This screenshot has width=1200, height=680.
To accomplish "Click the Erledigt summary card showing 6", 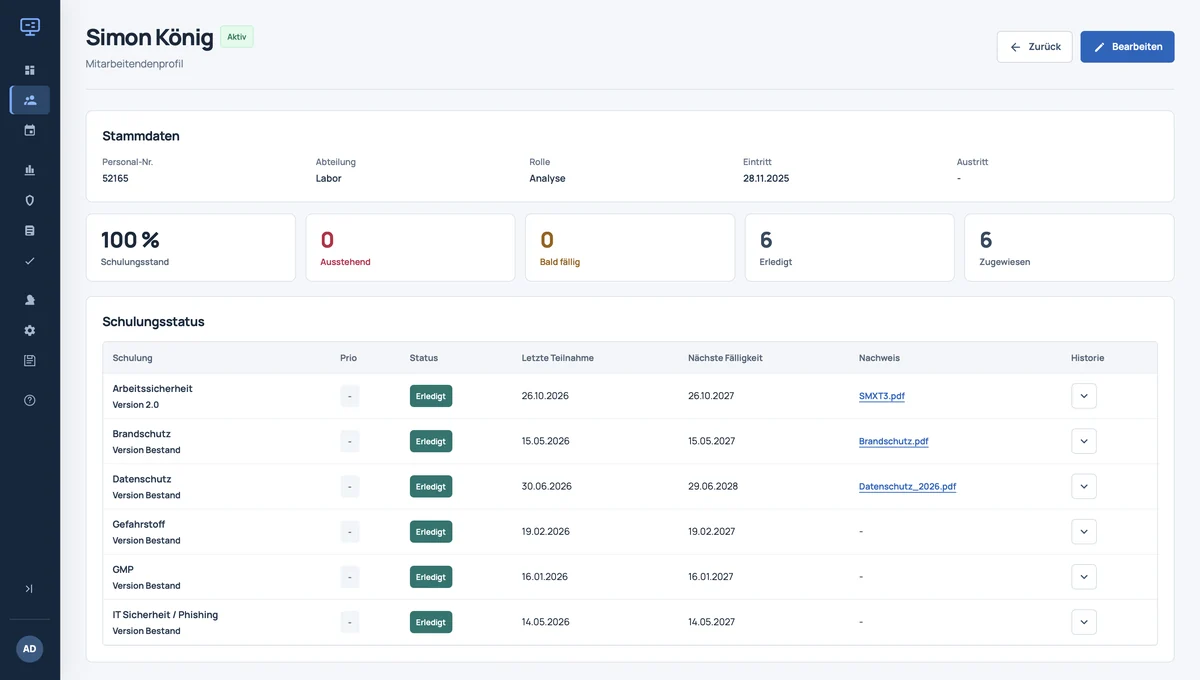I will tap(850, 247).
